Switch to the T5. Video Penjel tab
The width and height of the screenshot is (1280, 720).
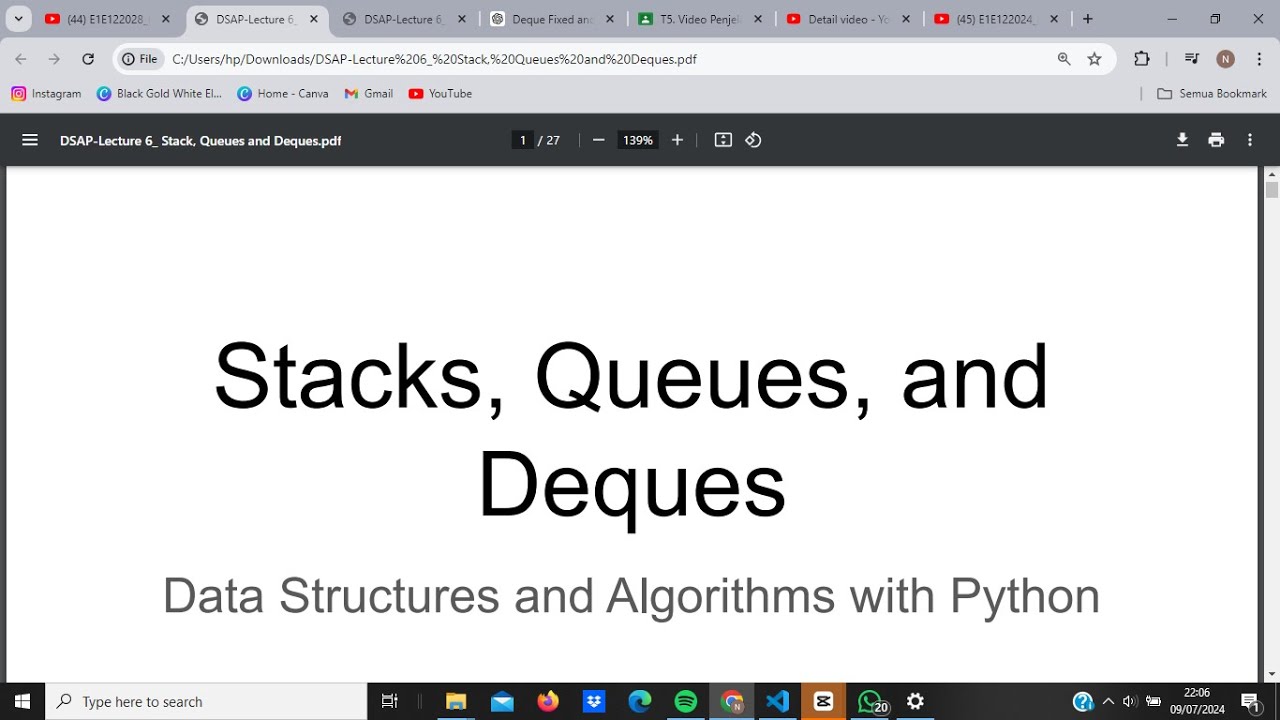click(x=700, y=19)
